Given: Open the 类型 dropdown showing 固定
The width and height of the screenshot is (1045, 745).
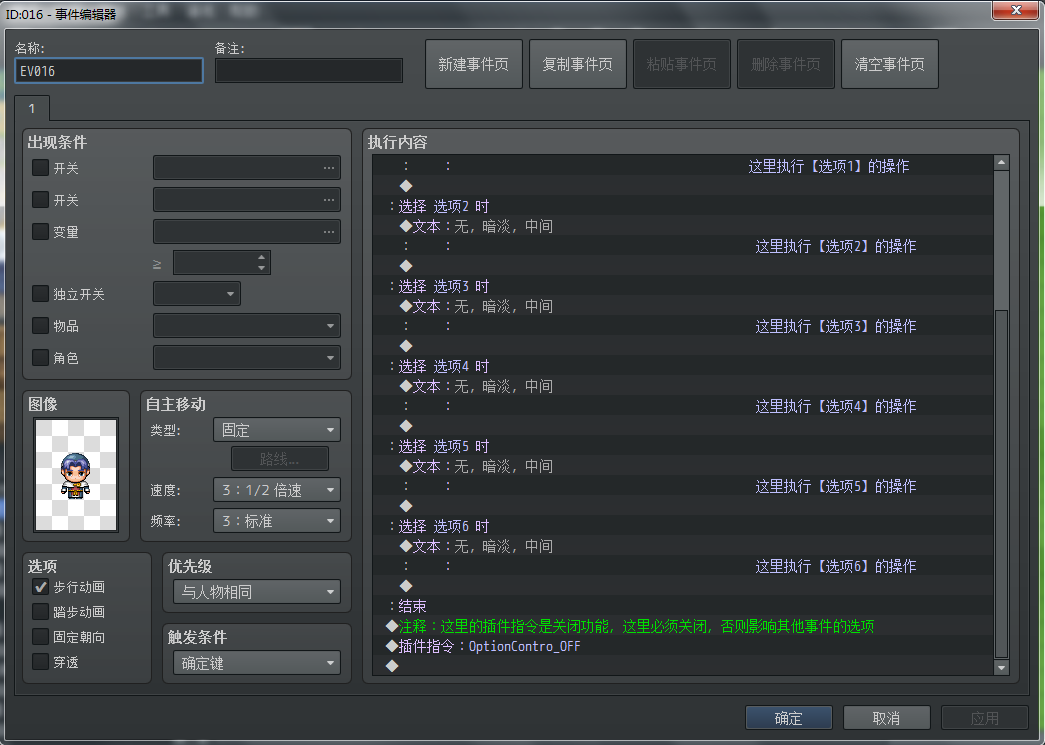Looking at the screenshot, I should click(277, 430).
